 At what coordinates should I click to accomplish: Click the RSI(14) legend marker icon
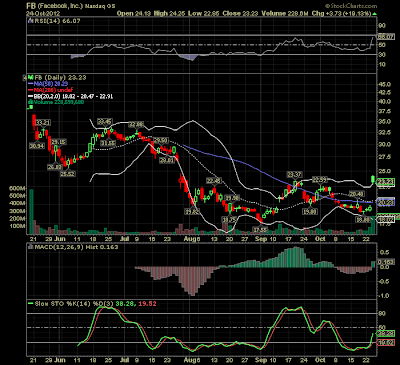pyautogui.click(x=31, y=21)
